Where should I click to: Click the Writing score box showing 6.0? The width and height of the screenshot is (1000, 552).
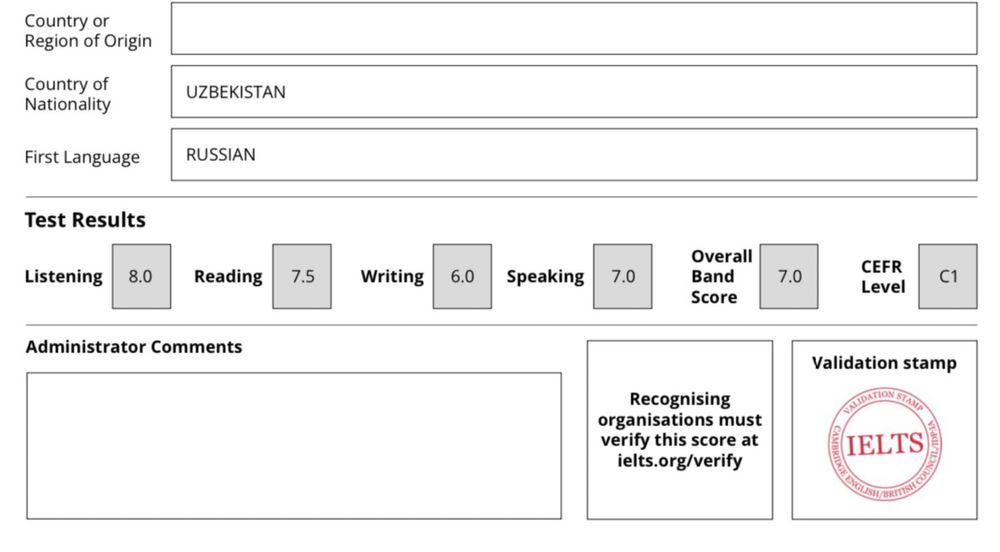tap(462, 276)
